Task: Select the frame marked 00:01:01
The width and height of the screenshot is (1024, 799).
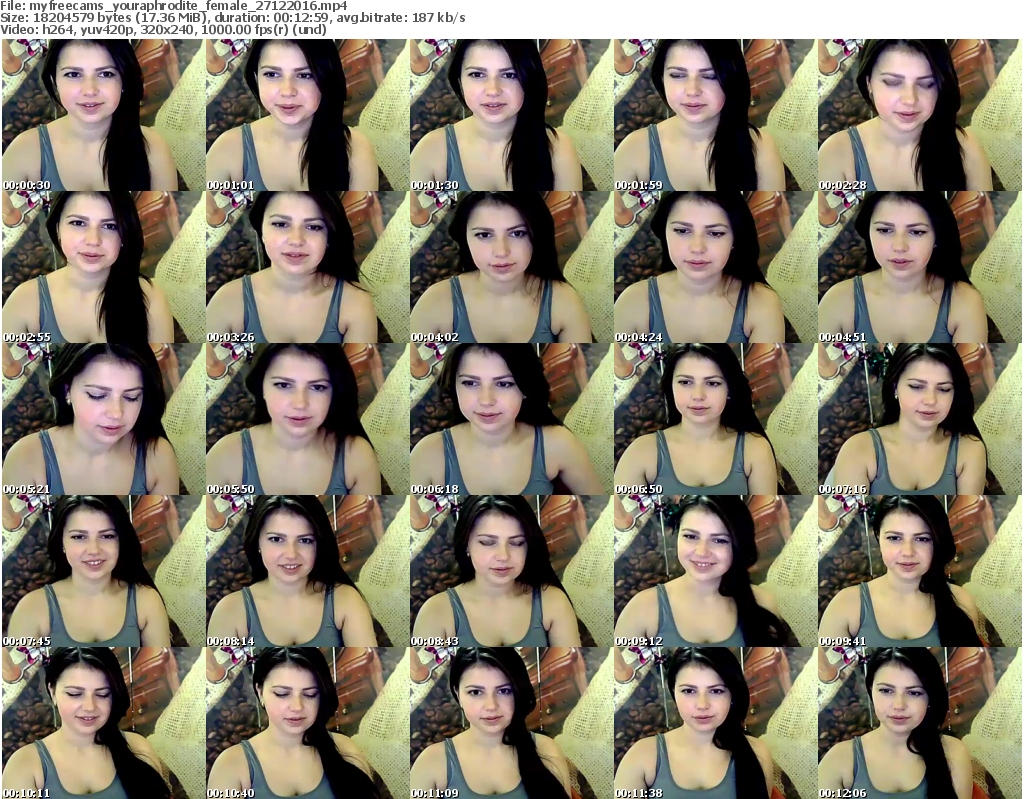Action: (307, 115)
